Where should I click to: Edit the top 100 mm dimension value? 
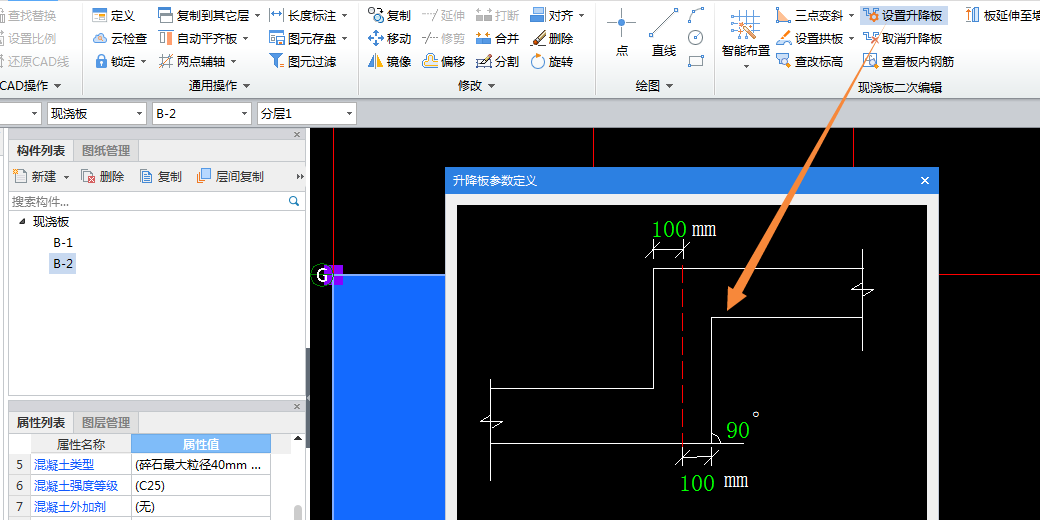[669, 229]
